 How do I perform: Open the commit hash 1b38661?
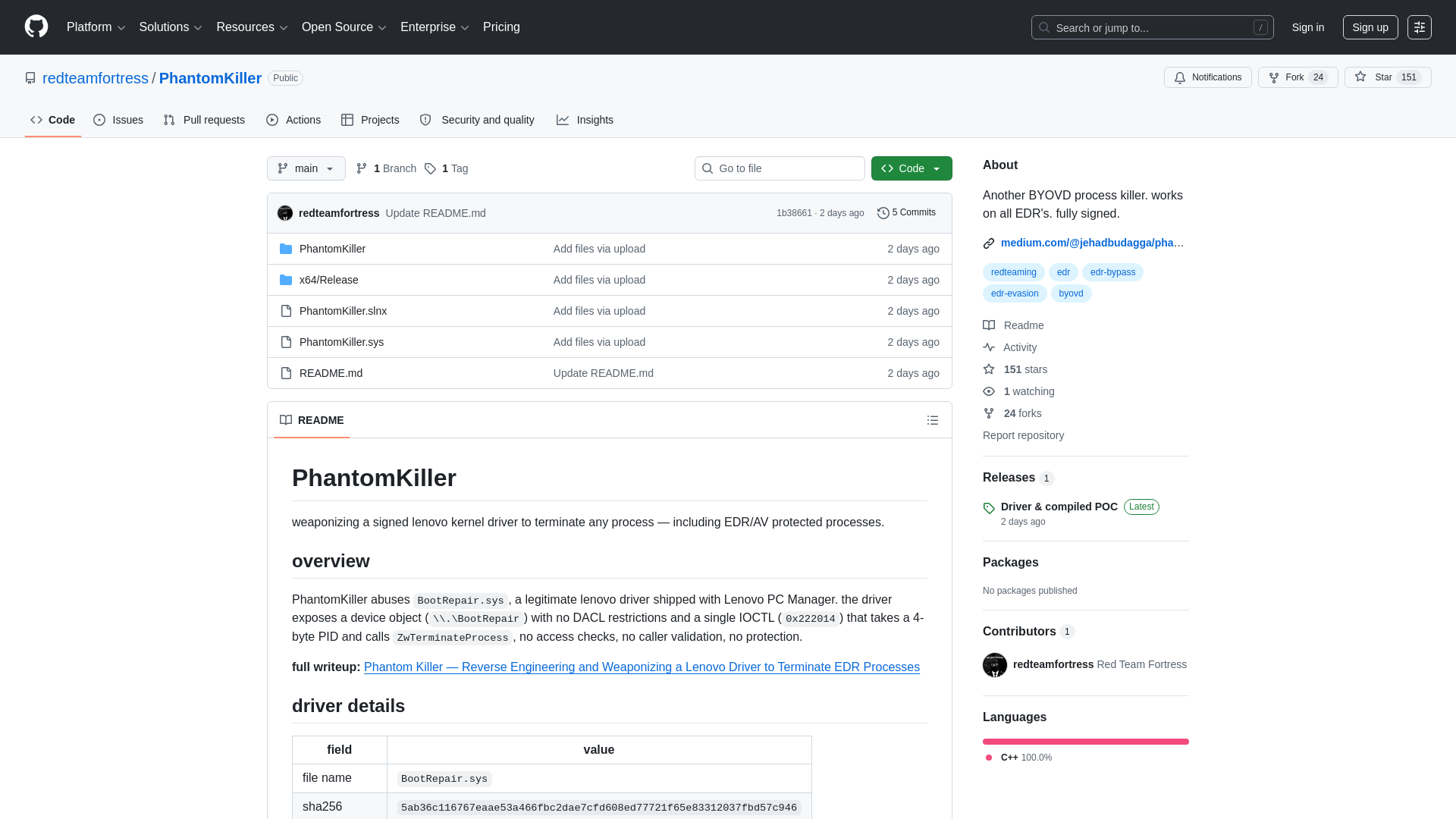[x=794, y=213]
